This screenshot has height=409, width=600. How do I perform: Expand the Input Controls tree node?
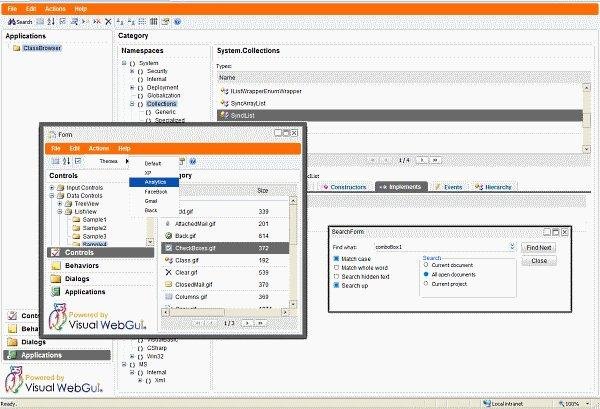[x=52, y=187]
